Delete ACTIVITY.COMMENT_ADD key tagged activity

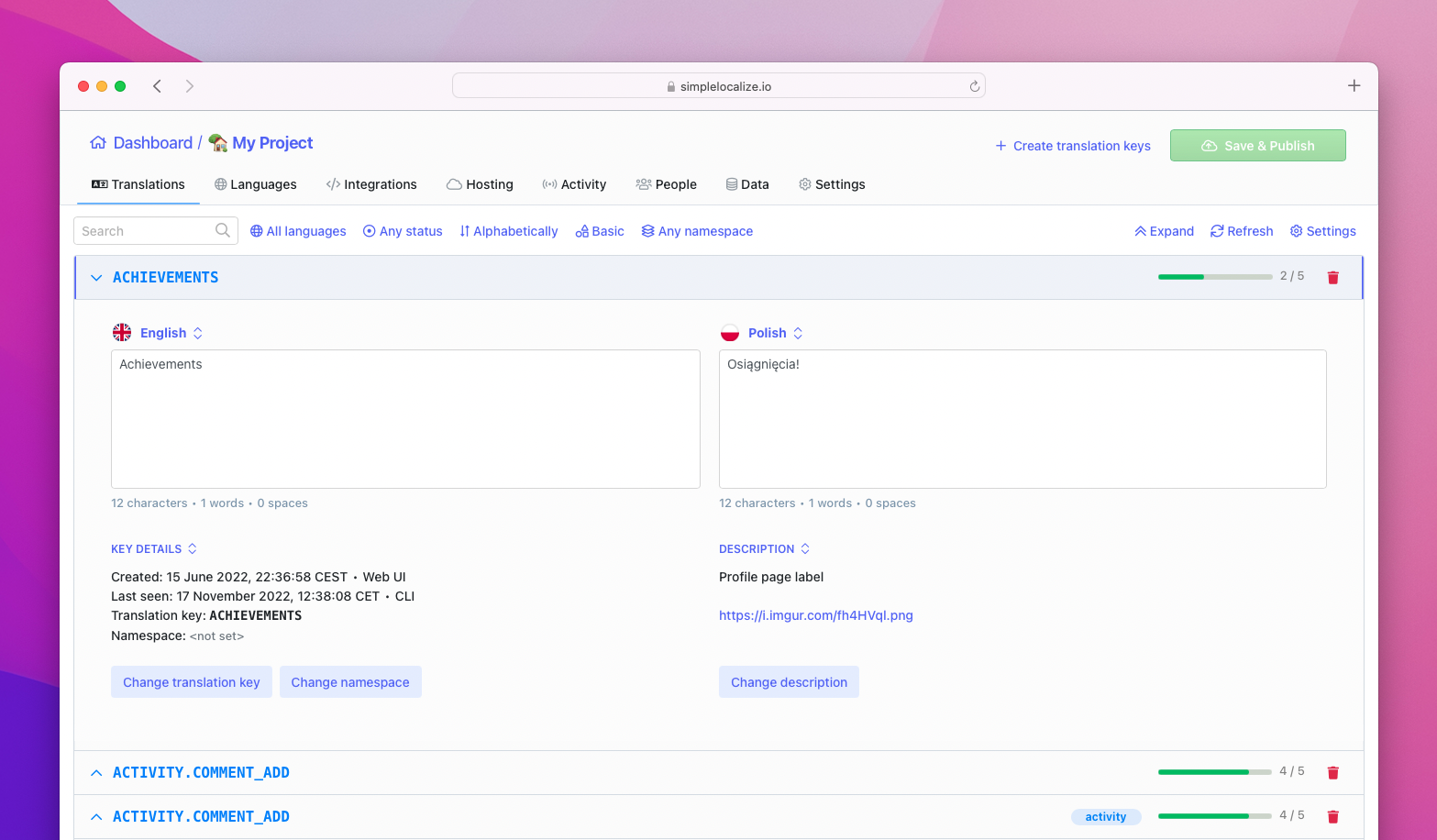pyautogui.click(x=1333, y=816)
